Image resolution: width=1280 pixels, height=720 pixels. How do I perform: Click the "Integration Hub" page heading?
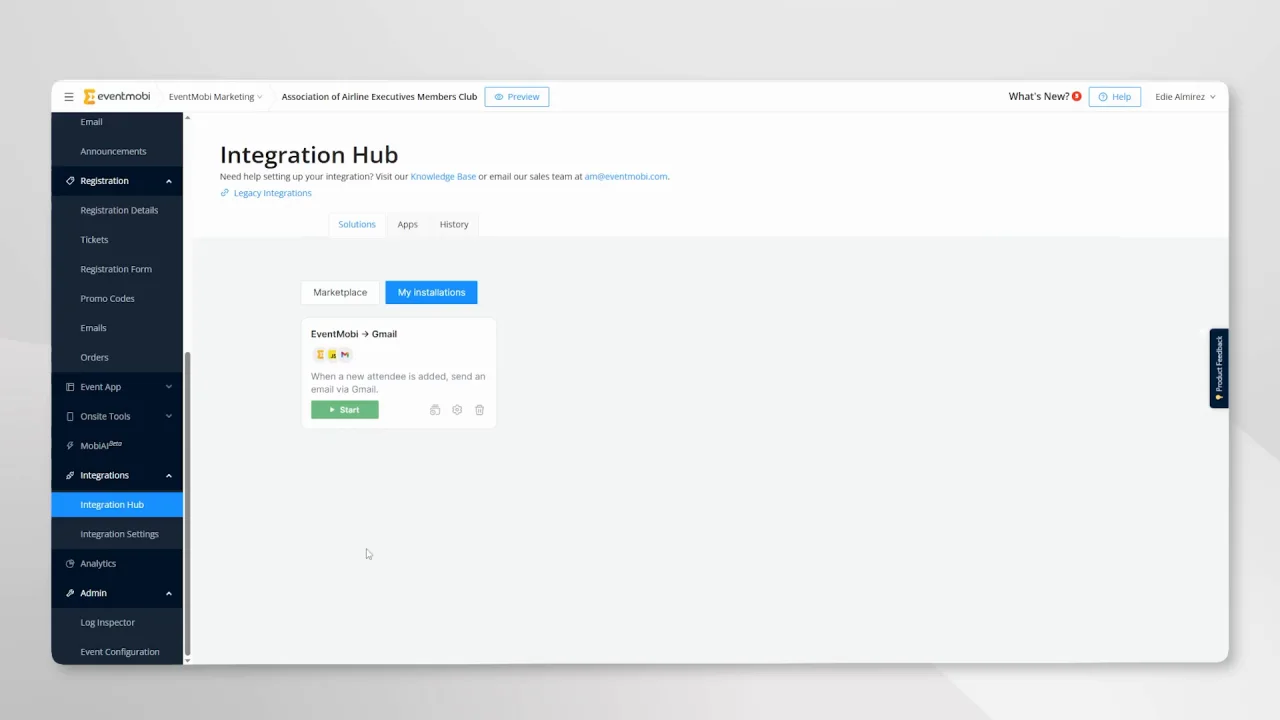[x=309, y=155]
